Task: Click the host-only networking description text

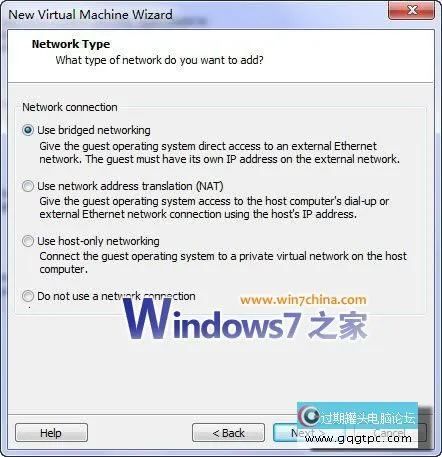Action: coord(223,263)
